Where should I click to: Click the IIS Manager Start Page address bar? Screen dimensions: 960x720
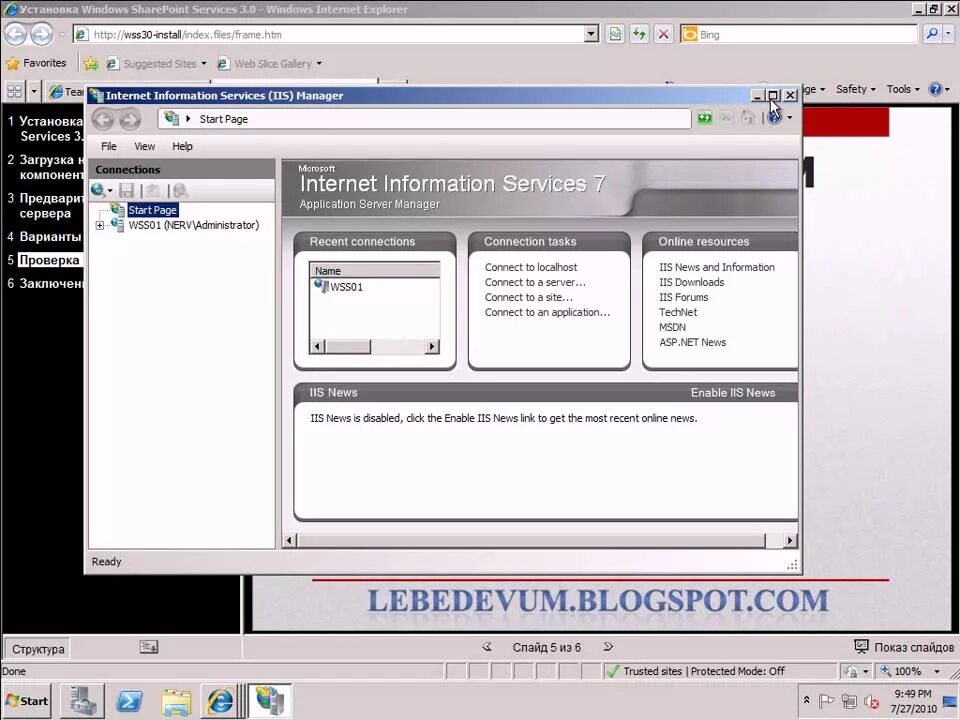[x=424, y=119]
